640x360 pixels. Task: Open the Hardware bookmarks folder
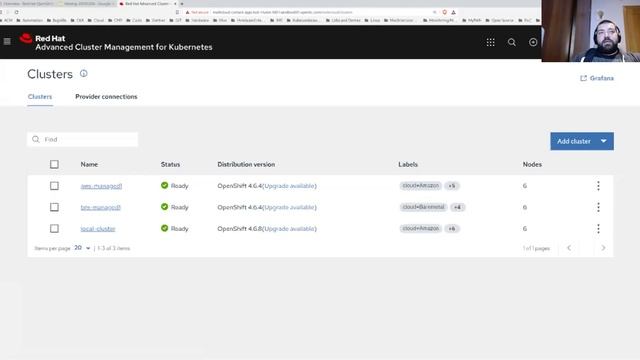[x=197, y=20]
